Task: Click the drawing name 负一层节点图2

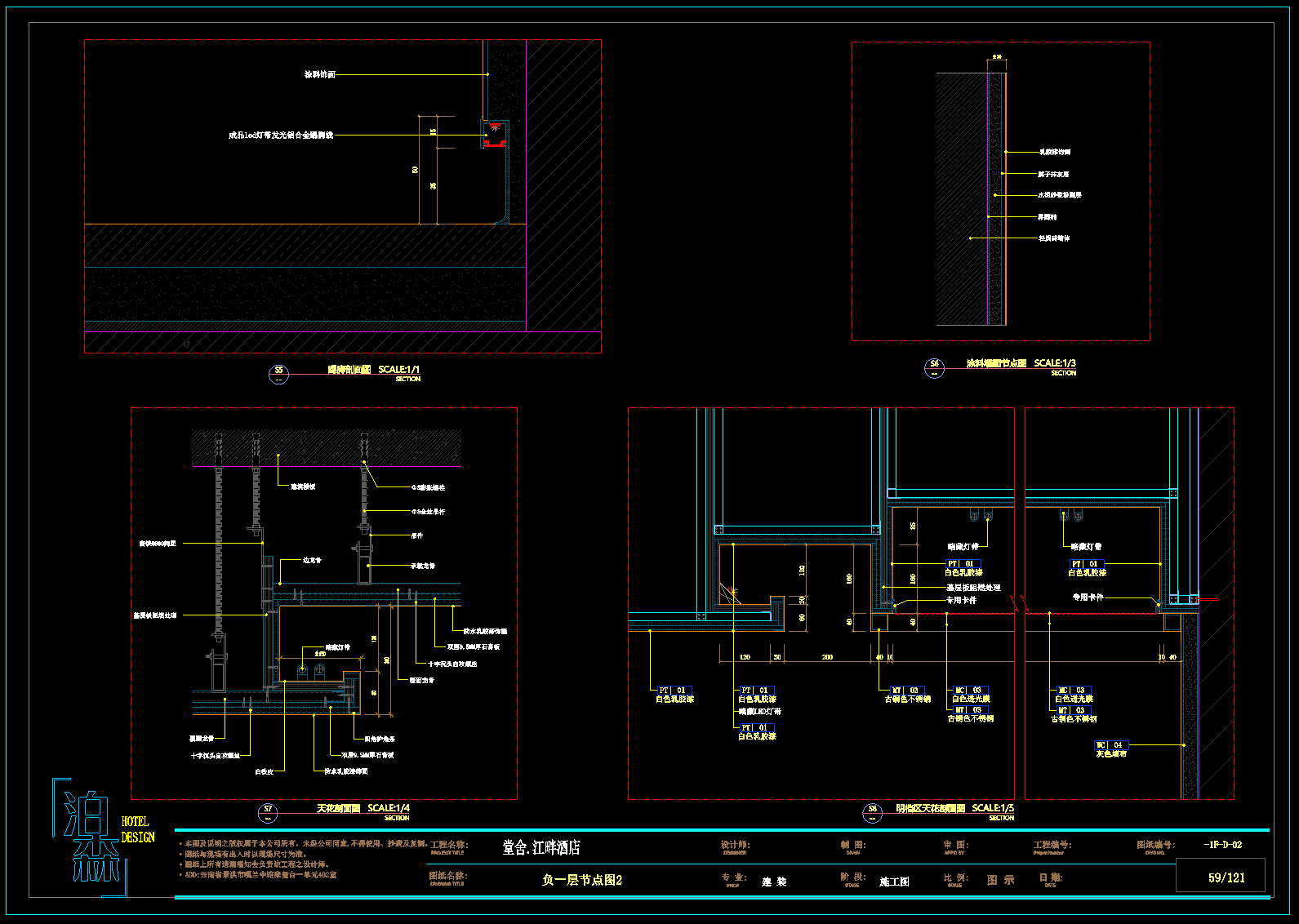Action: 581,880
